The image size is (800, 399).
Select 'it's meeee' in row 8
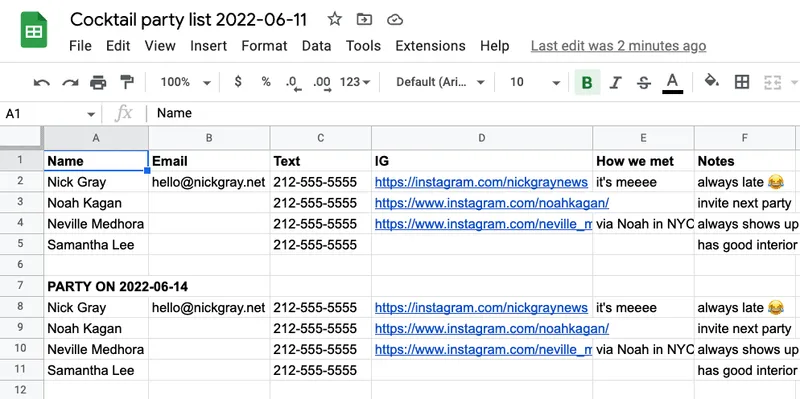[x=643, y=308]
